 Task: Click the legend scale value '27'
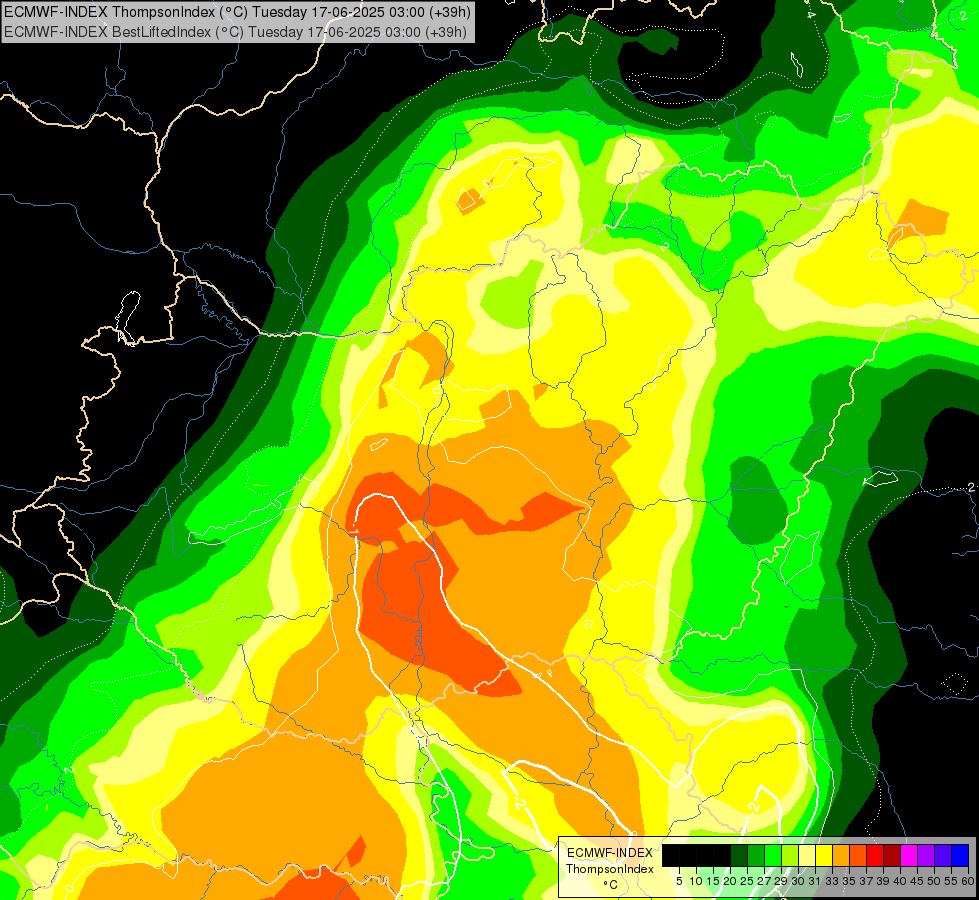(x=764, y=881)
